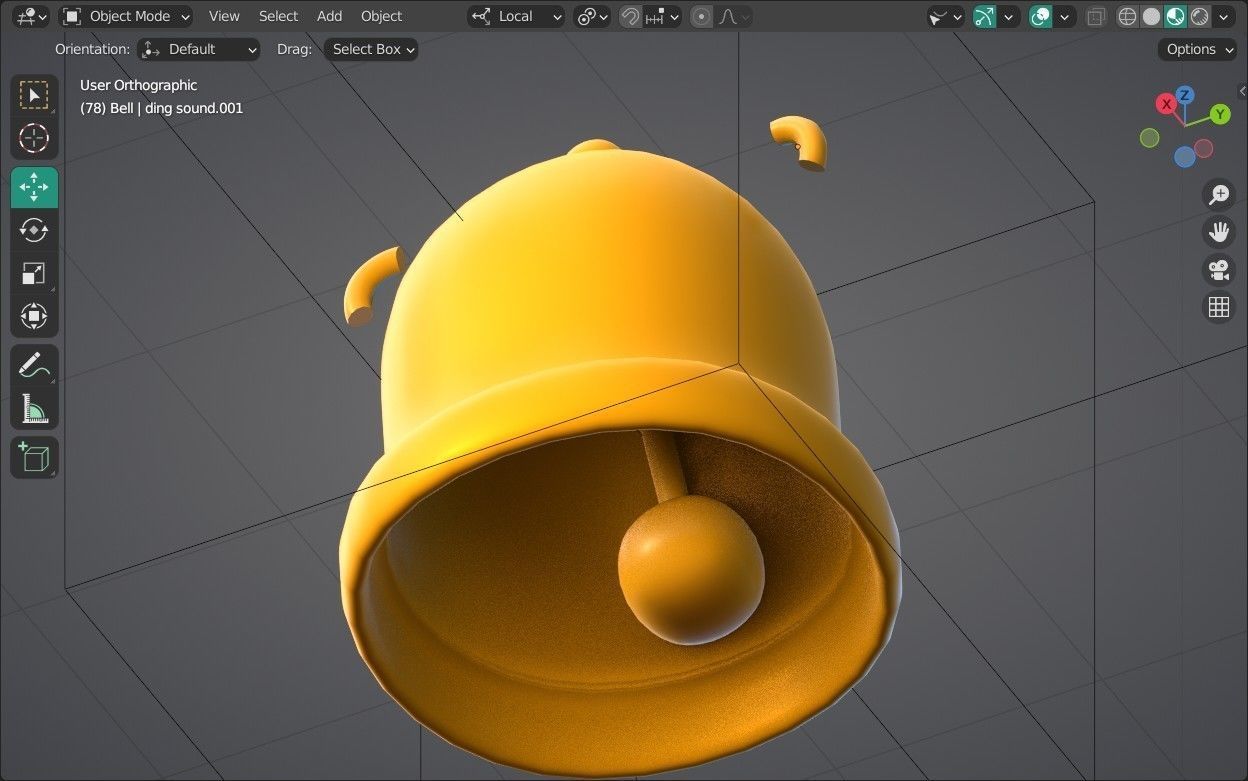Screen dimensions: 1248x781
Task: Click the unlabeled blue negative axis dot
Action: [x=1184, y=156]
